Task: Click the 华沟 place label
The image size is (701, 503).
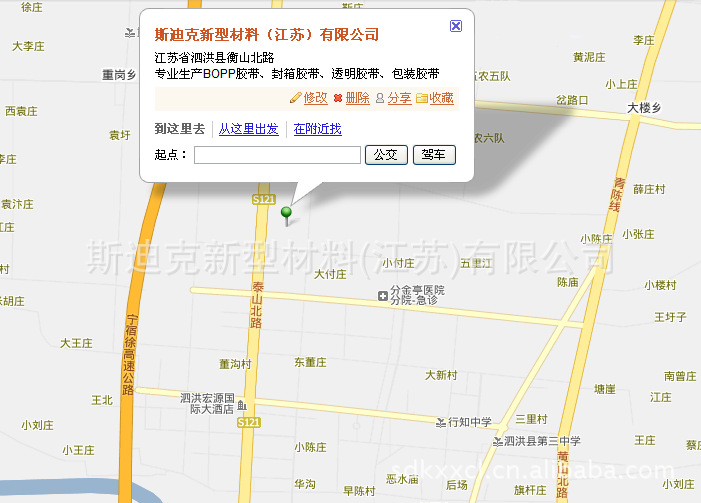Action: [x=305, y=484]
